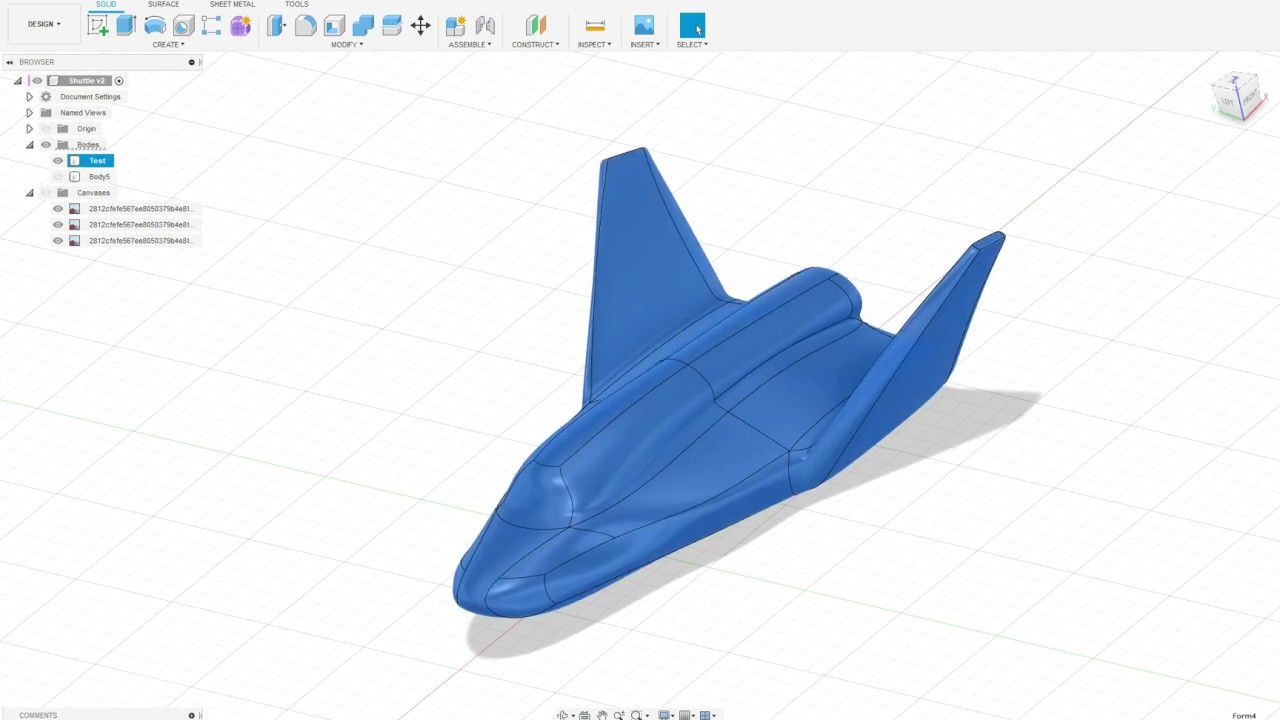The width and height of the screenshot is (1280, 720).
Task: Choose the Offset Plane construct tool
Action: pos(536,26)
